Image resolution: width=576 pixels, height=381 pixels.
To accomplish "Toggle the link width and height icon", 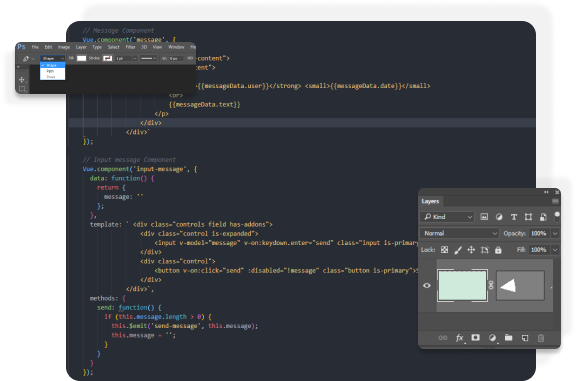I will (x=190, y=58).
